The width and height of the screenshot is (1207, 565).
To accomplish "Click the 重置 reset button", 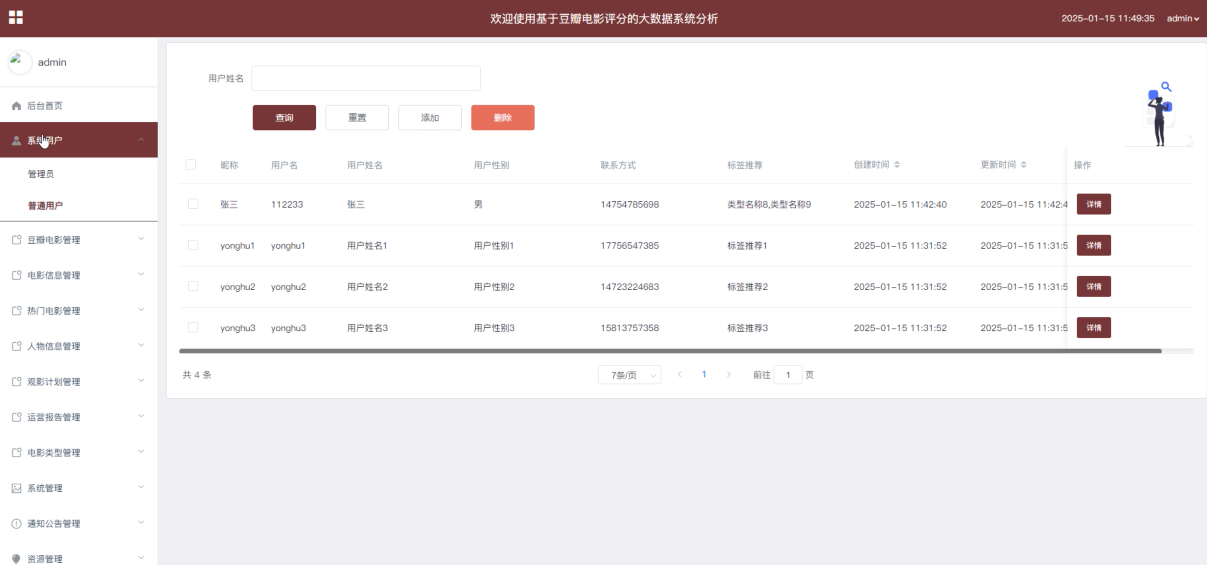I will coord(357,118).
